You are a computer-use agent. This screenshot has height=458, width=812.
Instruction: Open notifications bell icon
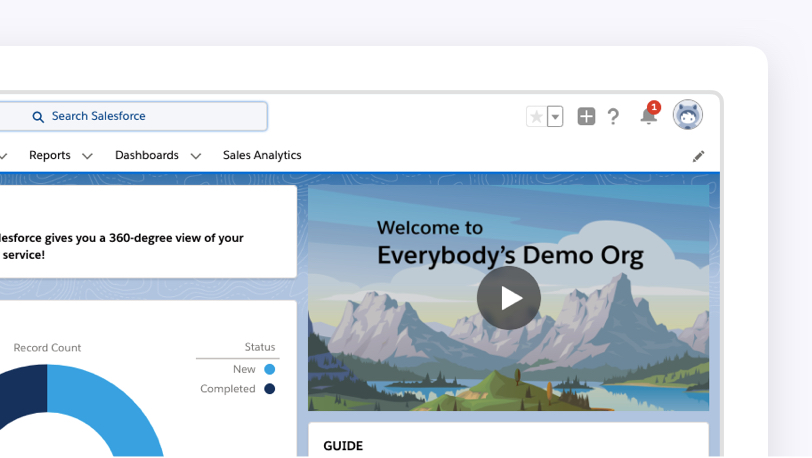tap(648, 115)
